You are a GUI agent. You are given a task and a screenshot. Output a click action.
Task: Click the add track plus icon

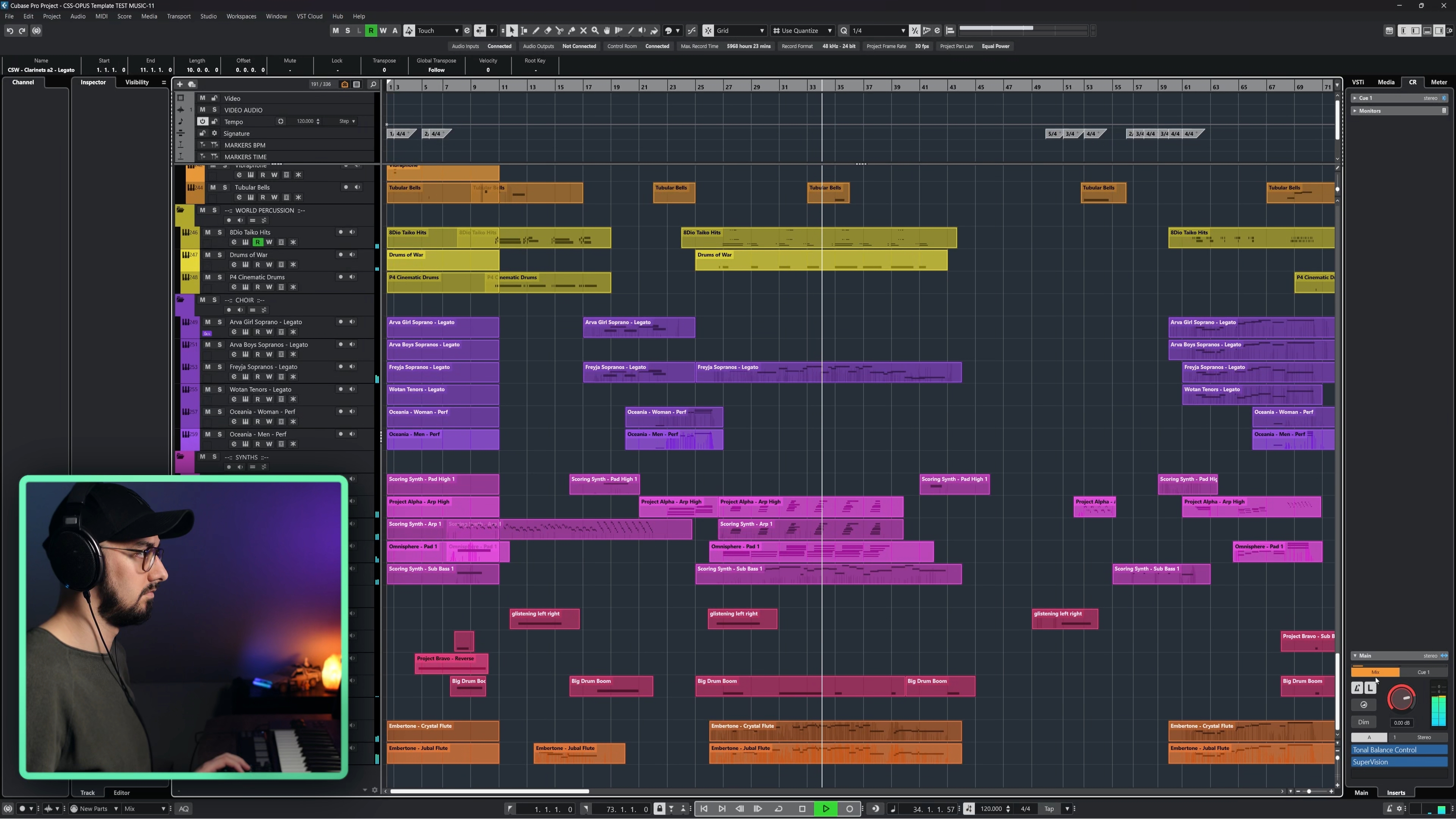point(180,84)
